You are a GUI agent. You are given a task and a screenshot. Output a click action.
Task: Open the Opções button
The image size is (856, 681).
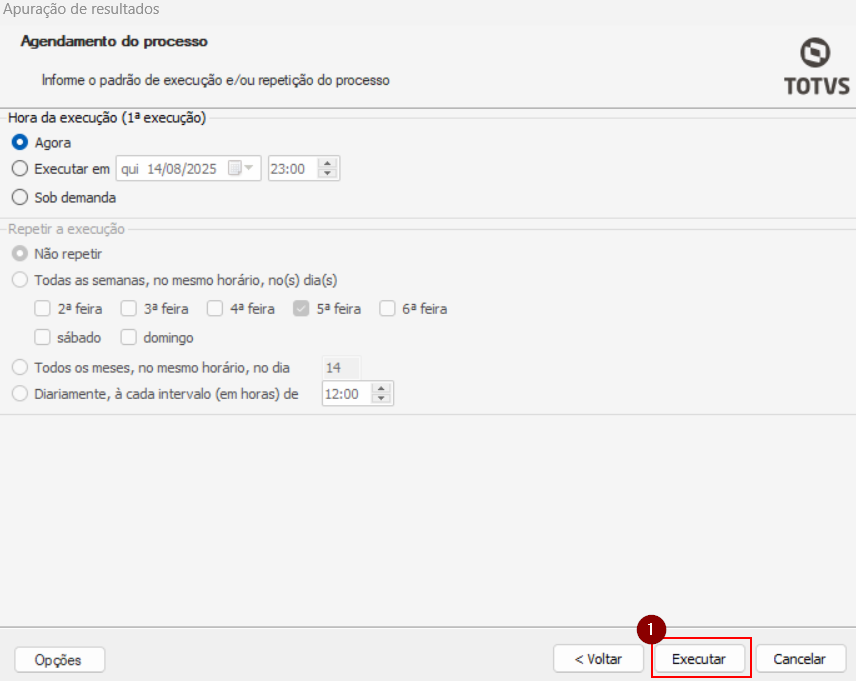coord(60,660)
